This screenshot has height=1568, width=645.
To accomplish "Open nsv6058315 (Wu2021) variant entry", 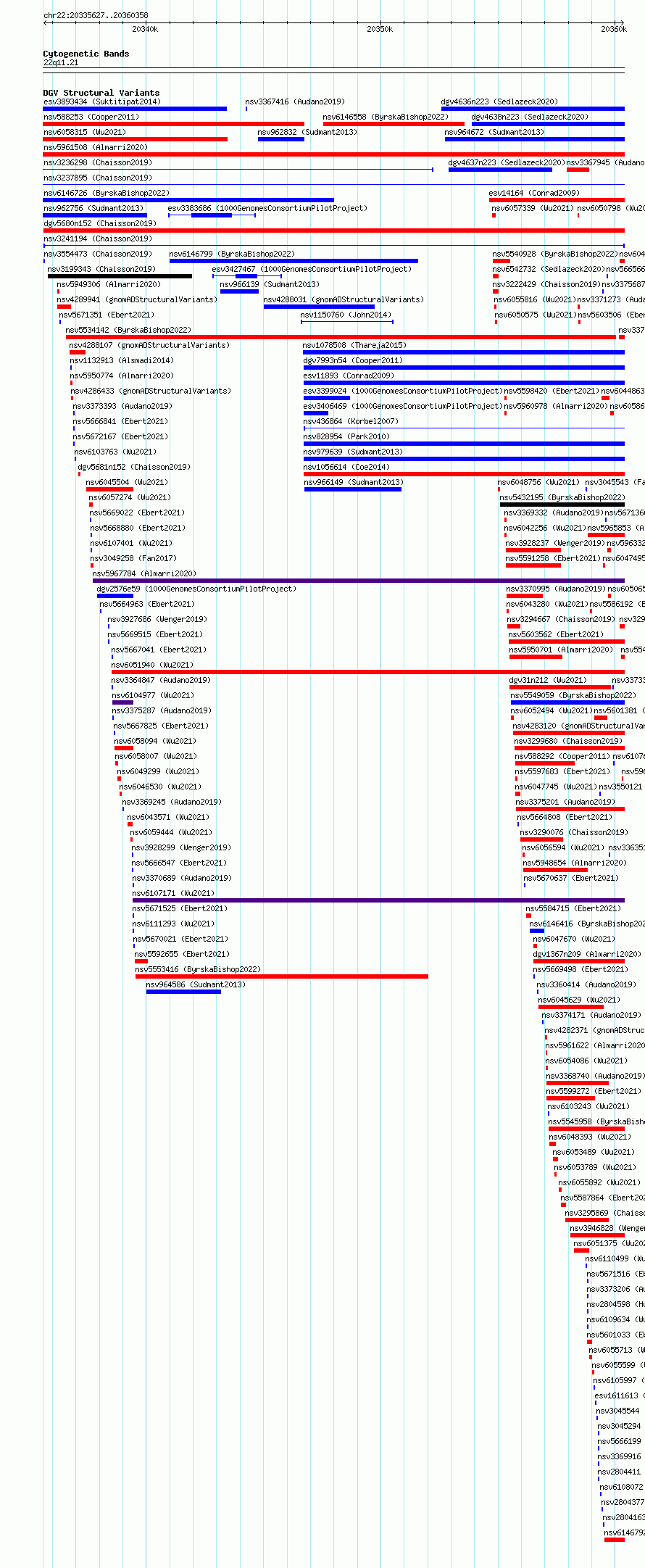I will click(84, 132).
